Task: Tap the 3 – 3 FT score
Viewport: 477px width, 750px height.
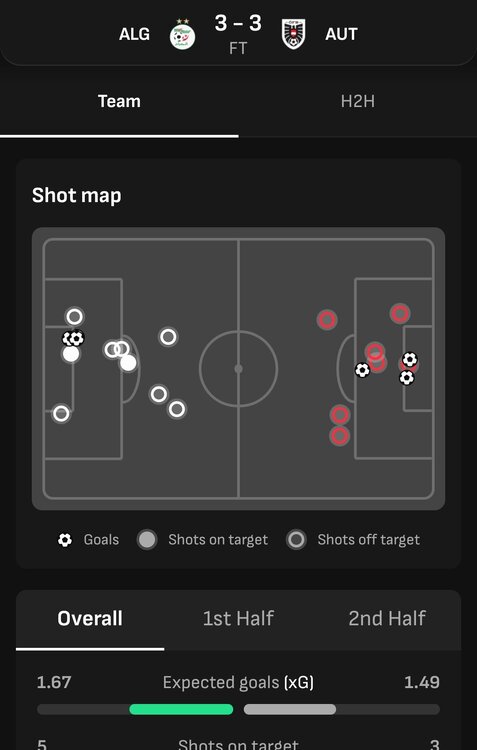Action: coord(238,33)
